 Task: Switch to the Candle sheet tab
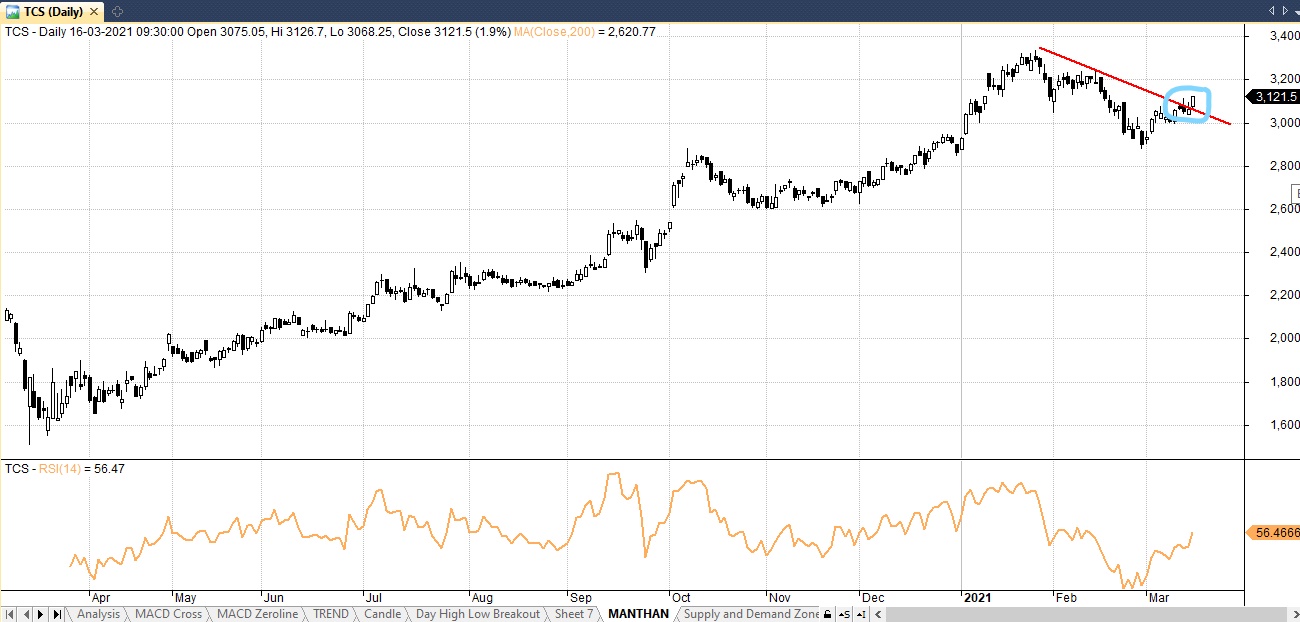382,614
